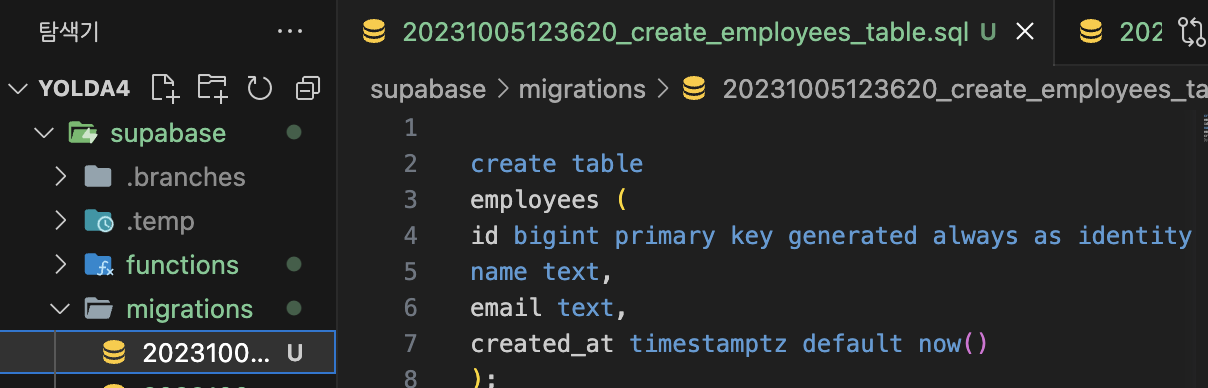Click 'name text,' on line 5
Screen dimensions: 1208x388
[x=541, y=272]
